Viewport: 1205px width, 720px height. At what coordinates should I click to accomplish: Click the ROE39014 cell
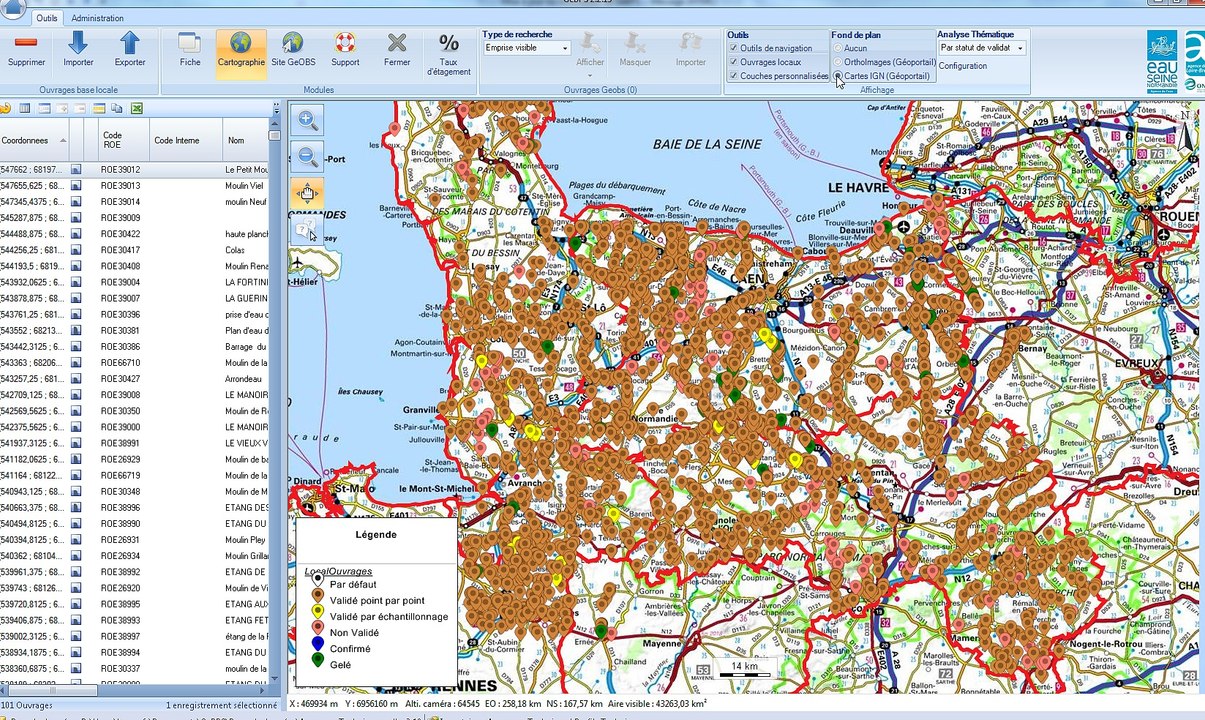point(124,202)
